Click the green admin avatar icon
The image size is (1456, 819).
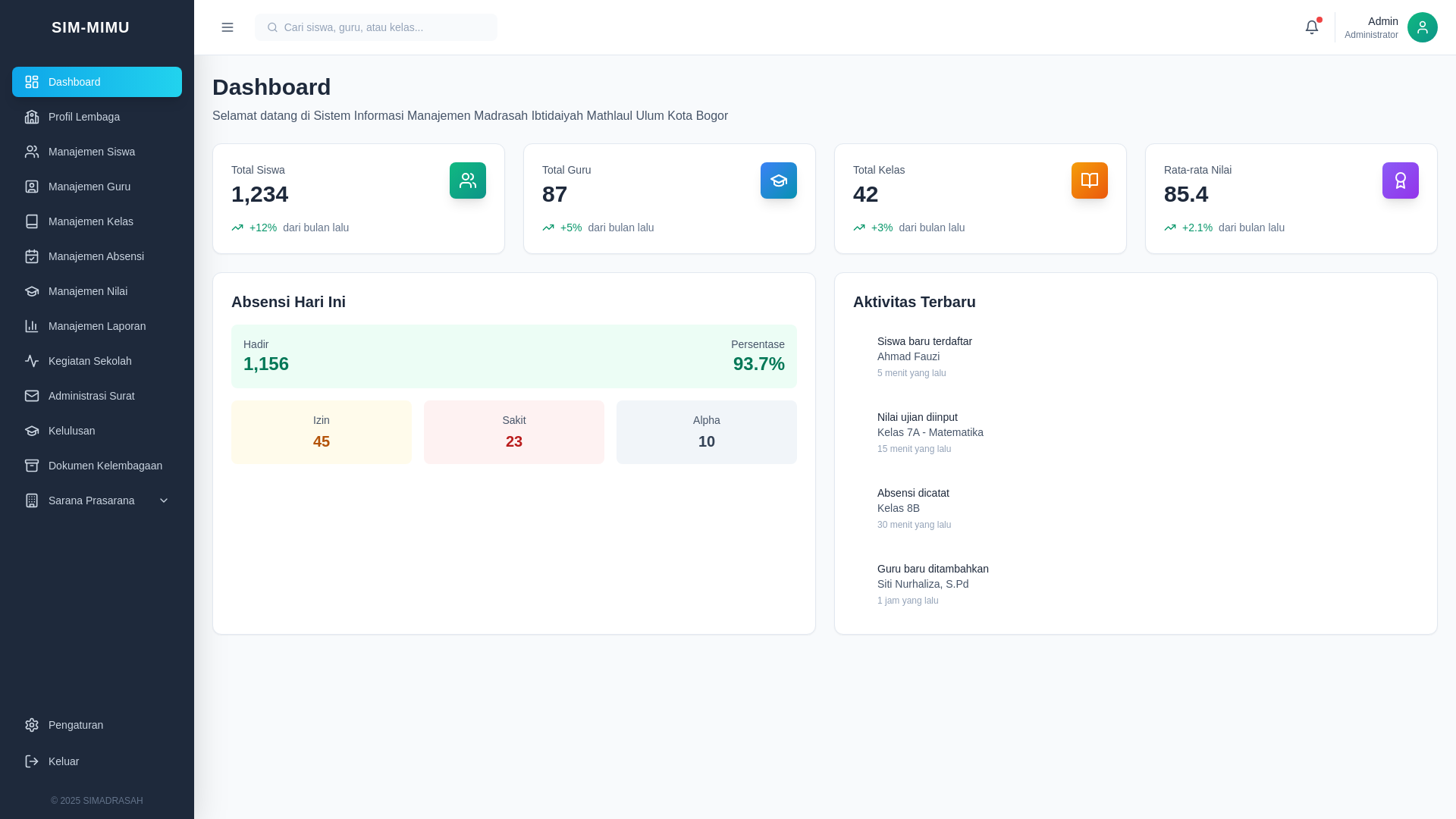(1422, 27)
